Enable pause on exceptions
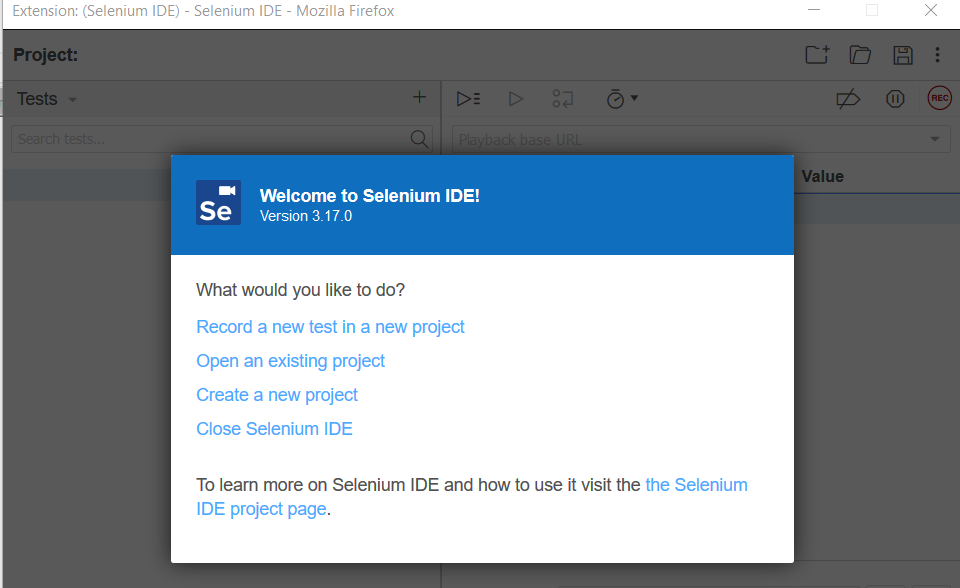This screenshot has height=588, width=960. pyautogui.click(x=895, y=98)
